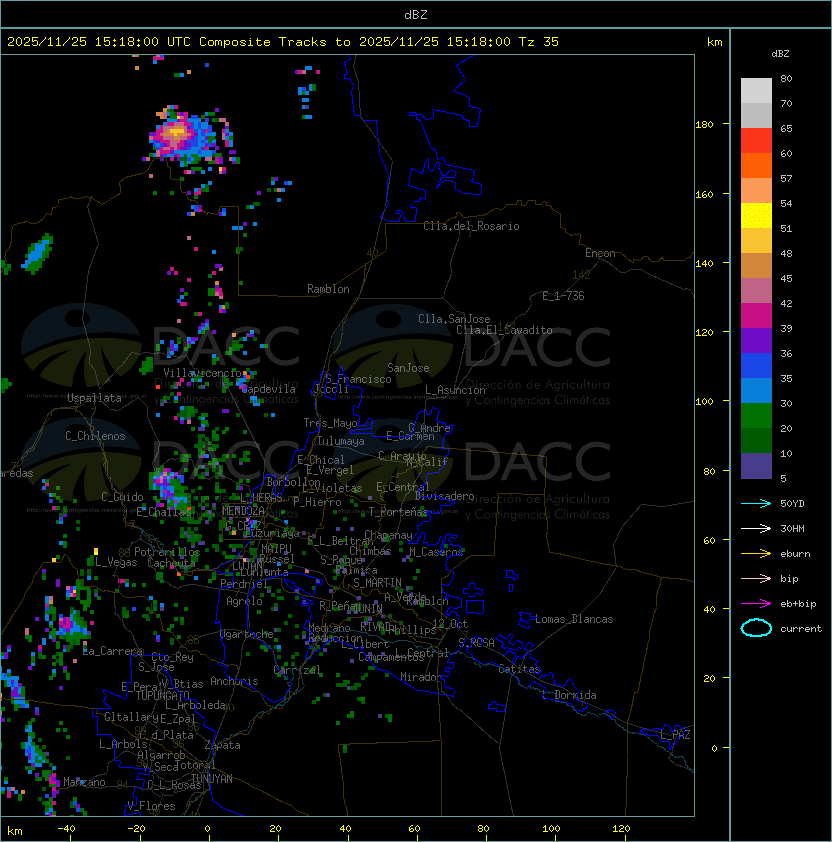The width and height of the screenshot is (832, 842).
Task: Click the 'Tres_Mayo' map label
Action: (x=330, y=423)
